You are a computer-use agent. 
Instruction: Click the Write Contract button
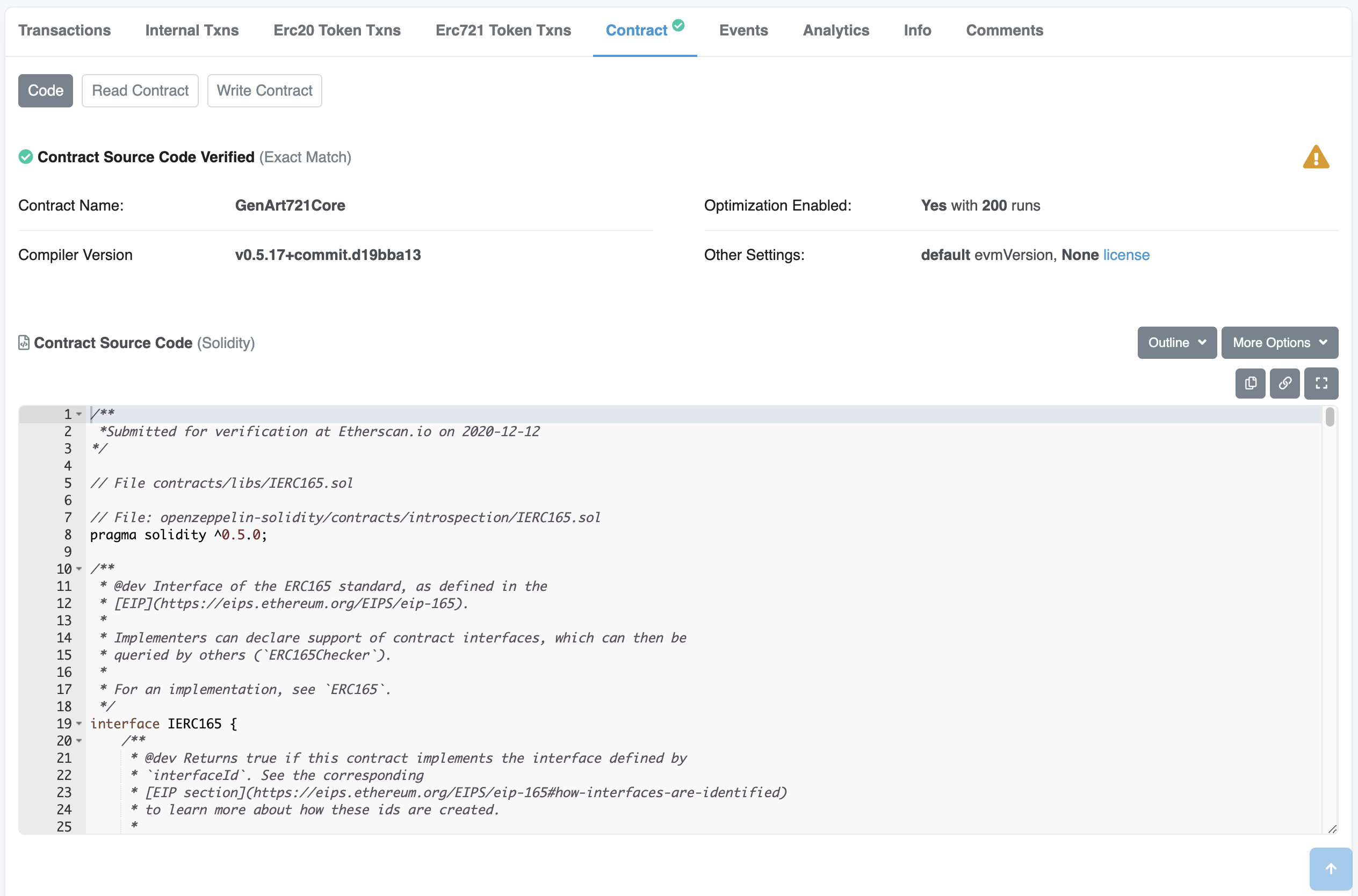(x=264, y=90)
